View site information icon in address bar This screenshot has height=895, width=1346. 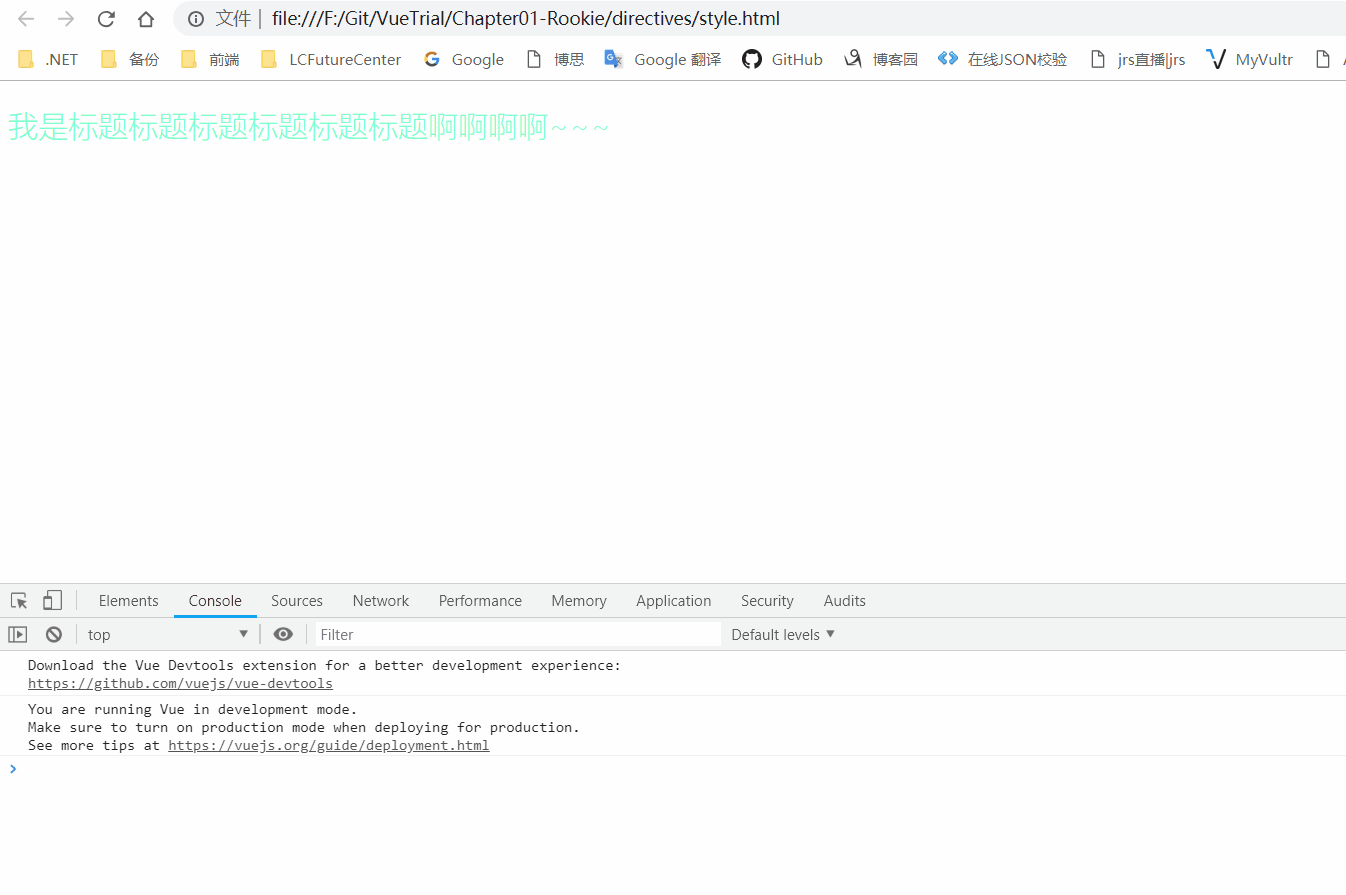[x=196, y=19]
